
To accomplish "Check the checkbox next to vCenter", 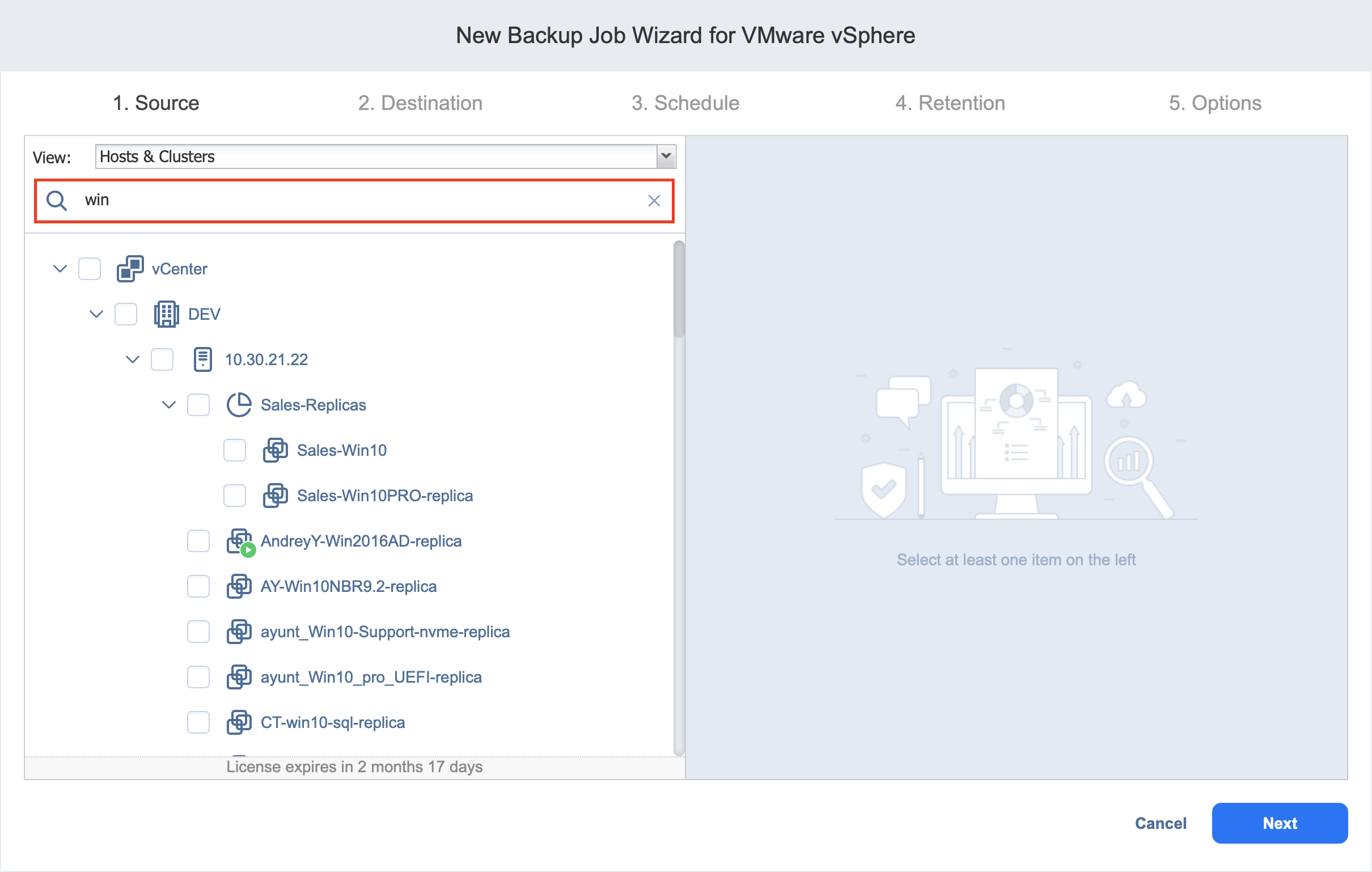I will (x=90, y=268).
